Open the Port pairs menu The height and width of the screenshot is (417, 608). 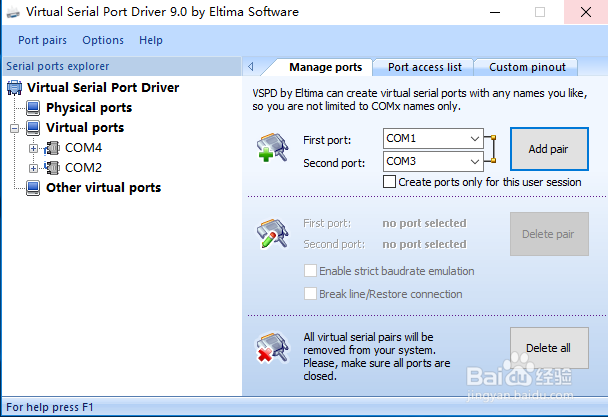click(42, 40)
